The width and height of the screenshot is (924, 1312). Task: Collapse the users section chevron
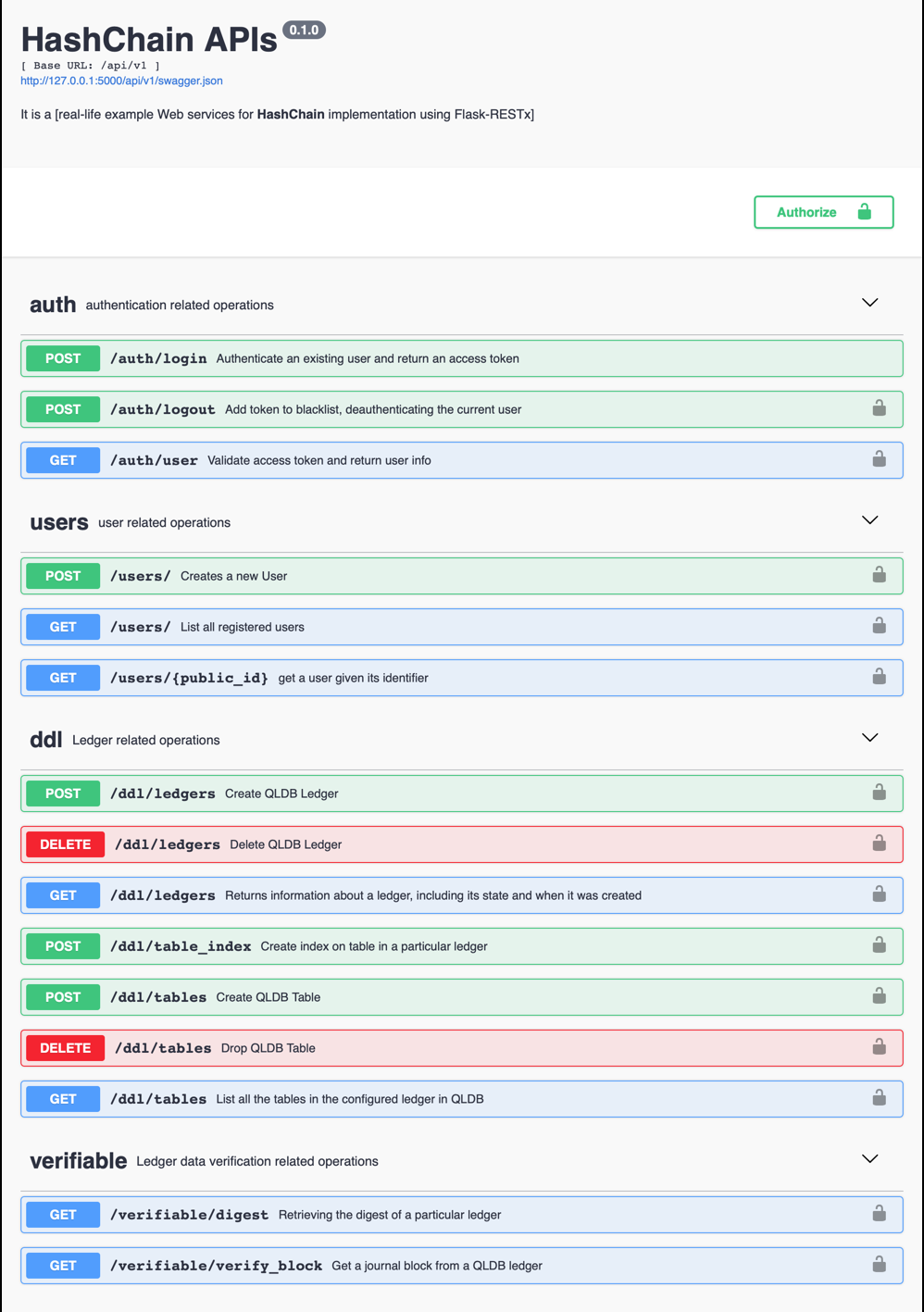click(869, 520)
